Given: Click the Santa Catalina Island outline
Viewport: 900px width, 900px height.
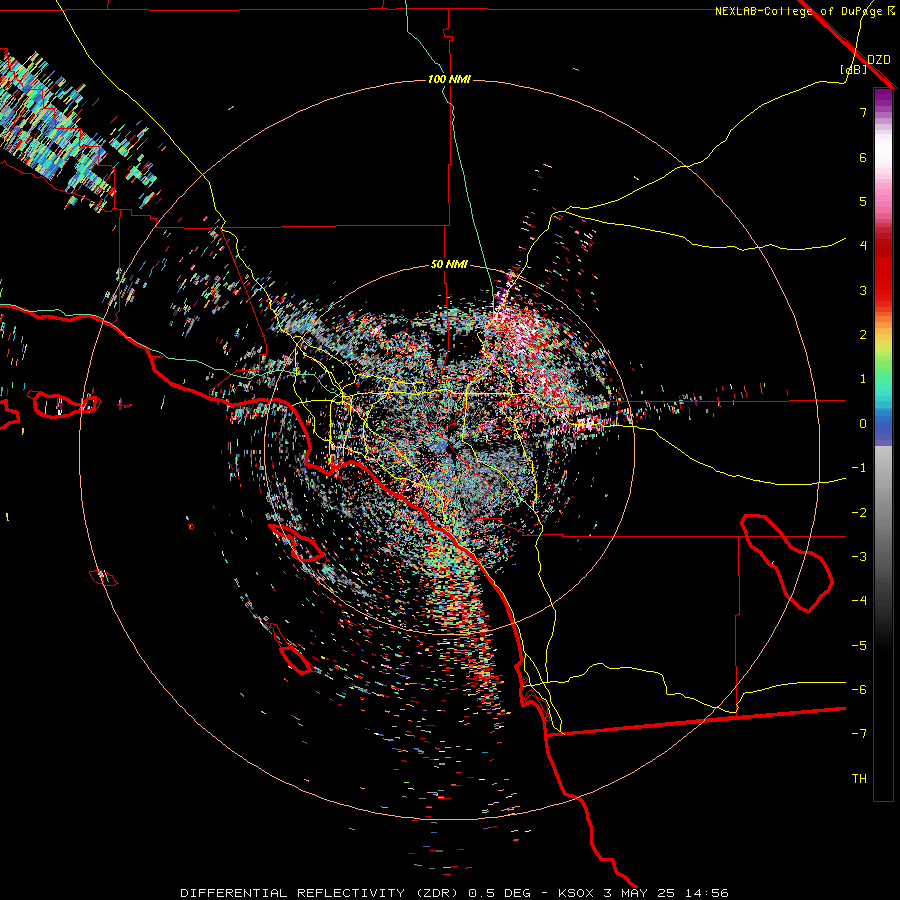Looking at the screenshot, I should (x=297, y=543).
